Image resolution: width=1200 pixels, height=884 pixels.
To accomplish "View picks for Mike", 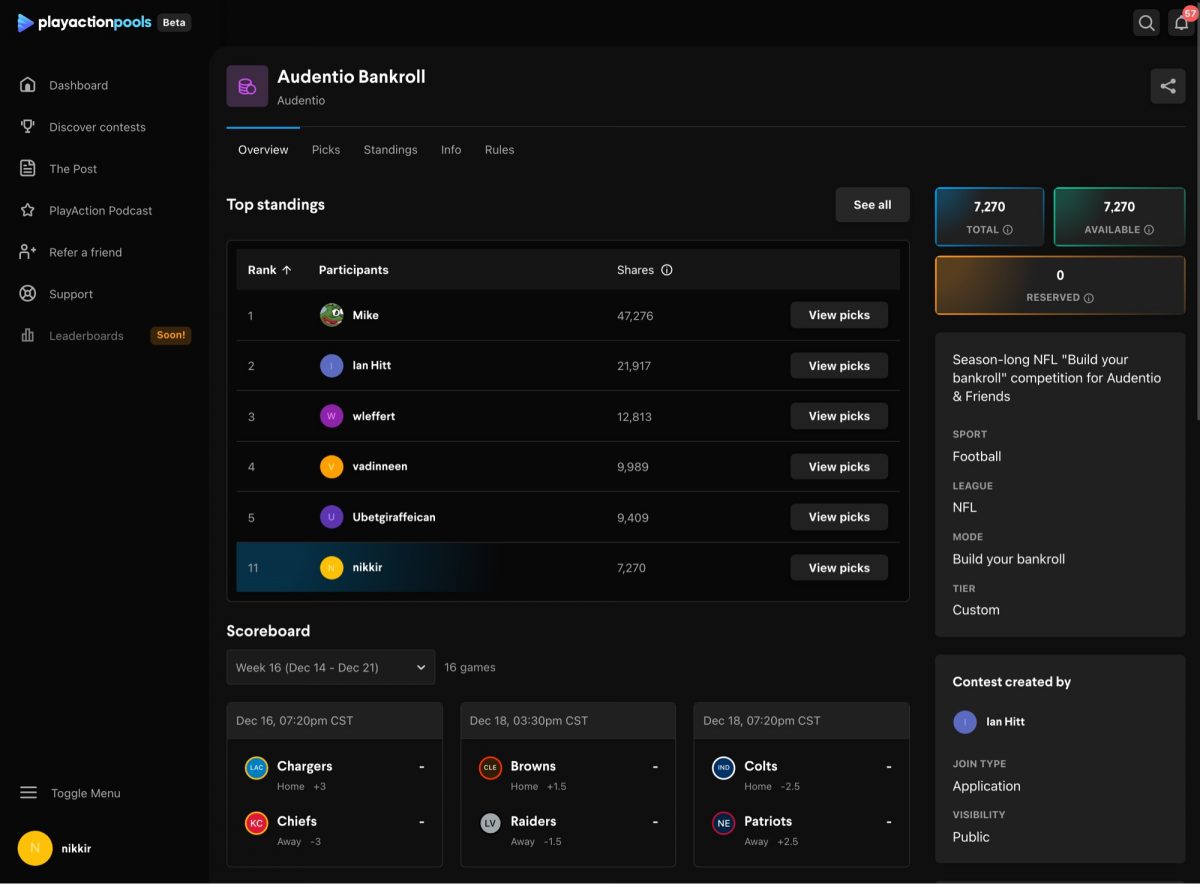I will (839, 315).
